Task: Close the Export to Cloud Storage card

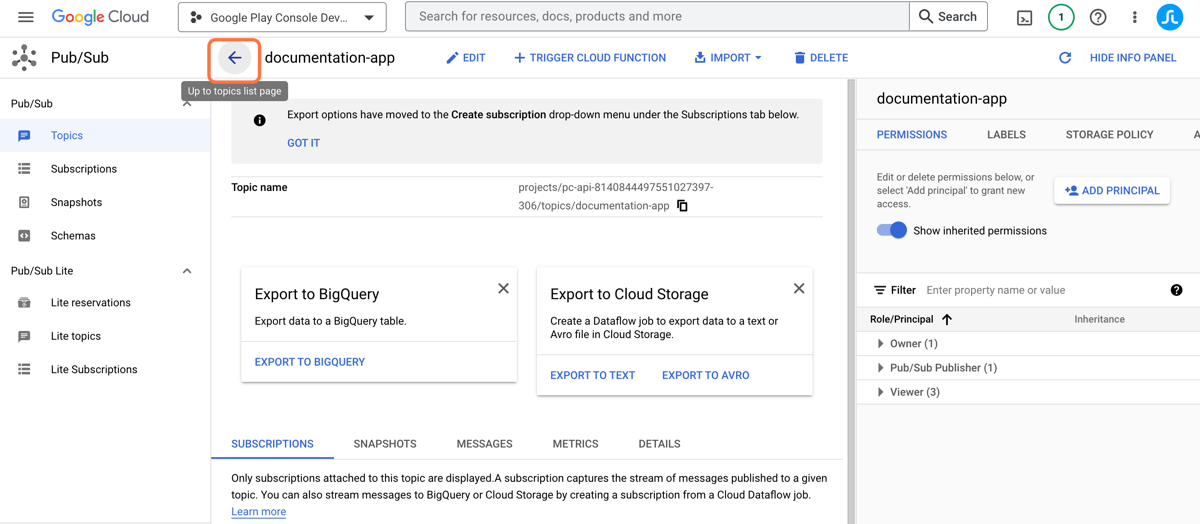Action: [799, 288]
